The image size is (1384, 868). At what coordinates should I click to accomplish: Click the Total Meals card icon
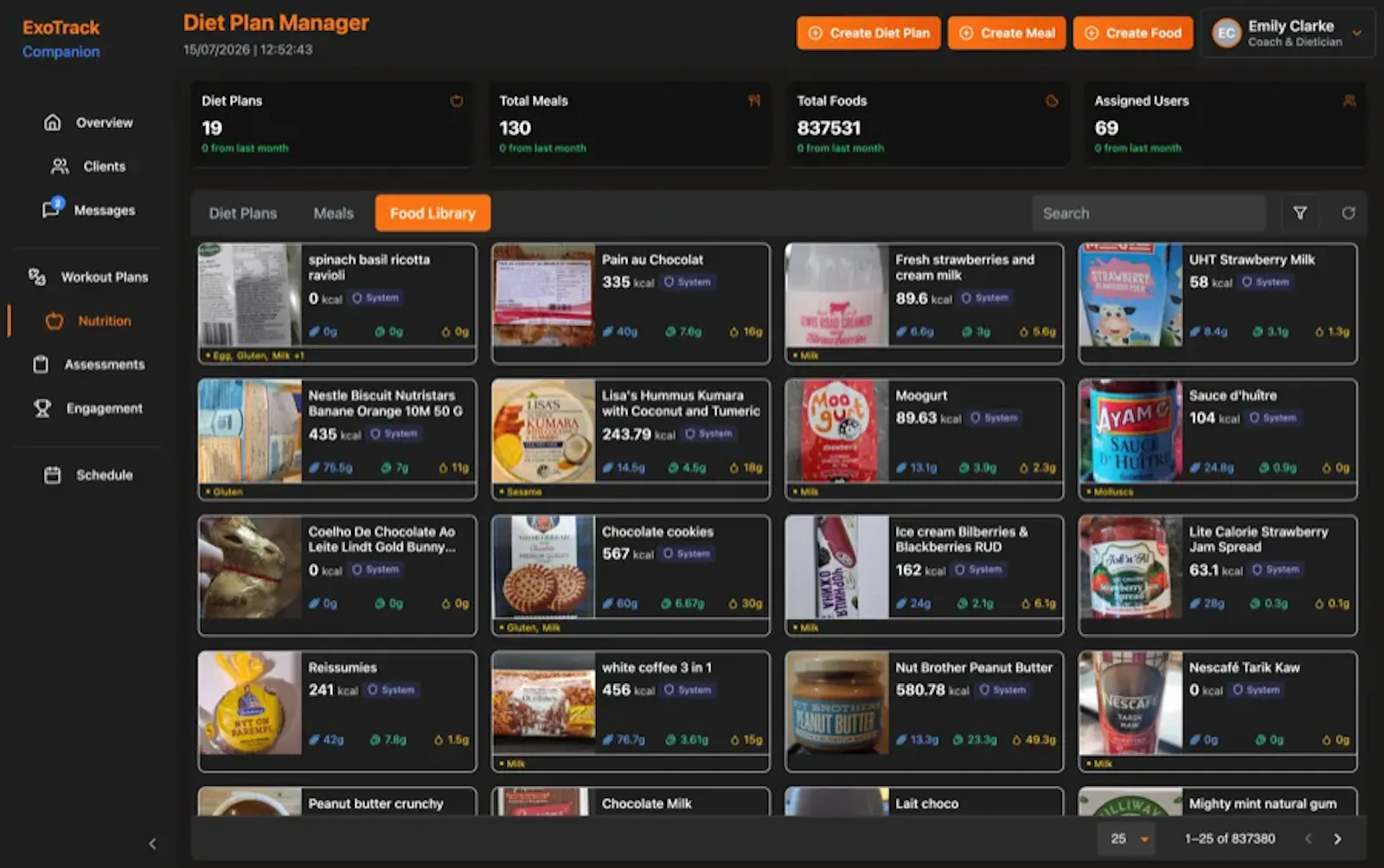tap(754, 101)
